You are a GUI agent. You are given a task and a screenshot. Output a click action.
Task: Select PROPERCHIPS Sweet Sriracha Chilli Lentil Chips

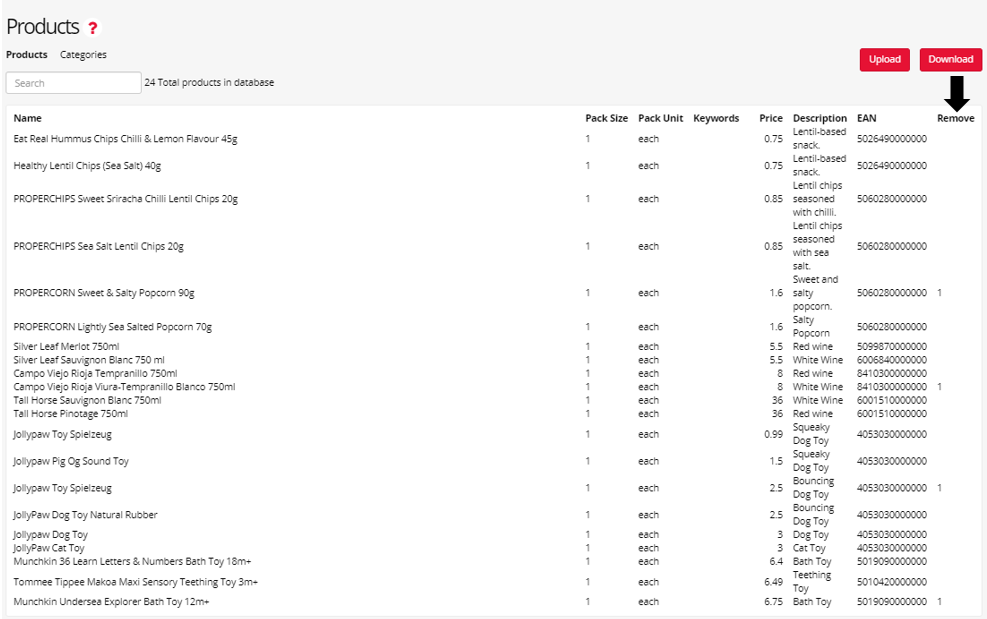pyautogui.click(x=125, y=199)
